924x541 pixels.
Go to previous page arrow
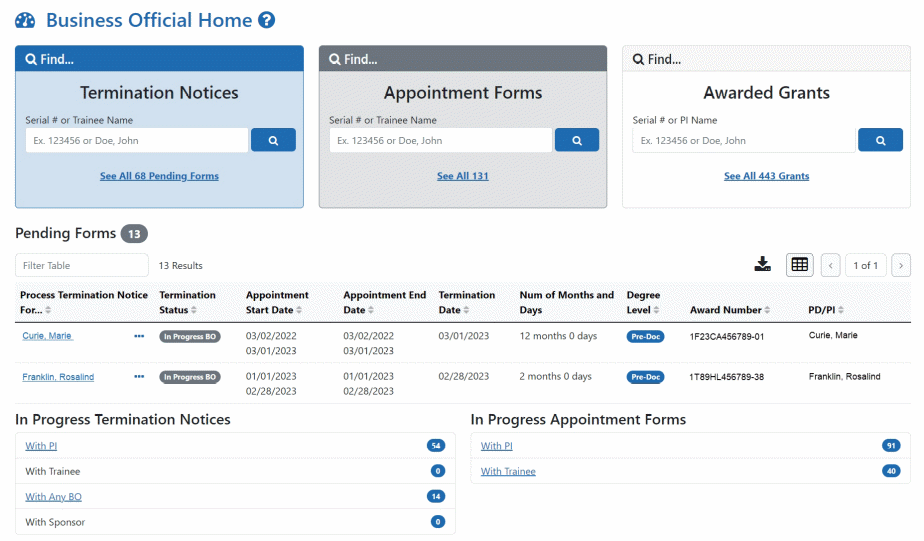[x=830, y=265]
